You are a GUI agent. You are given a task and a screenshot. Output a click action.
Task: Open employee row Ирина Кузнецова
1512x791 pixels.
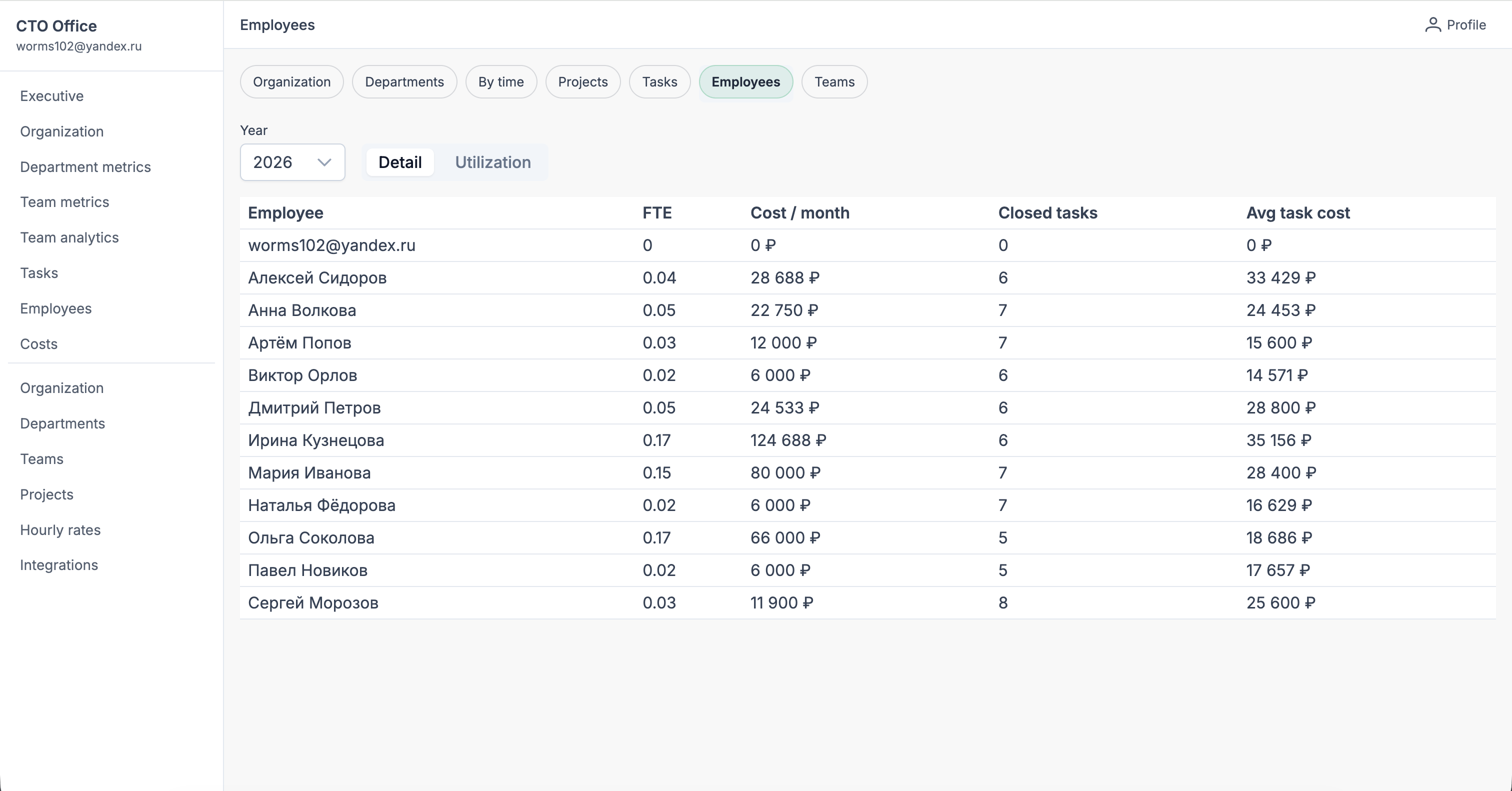(x=867, y=440)
